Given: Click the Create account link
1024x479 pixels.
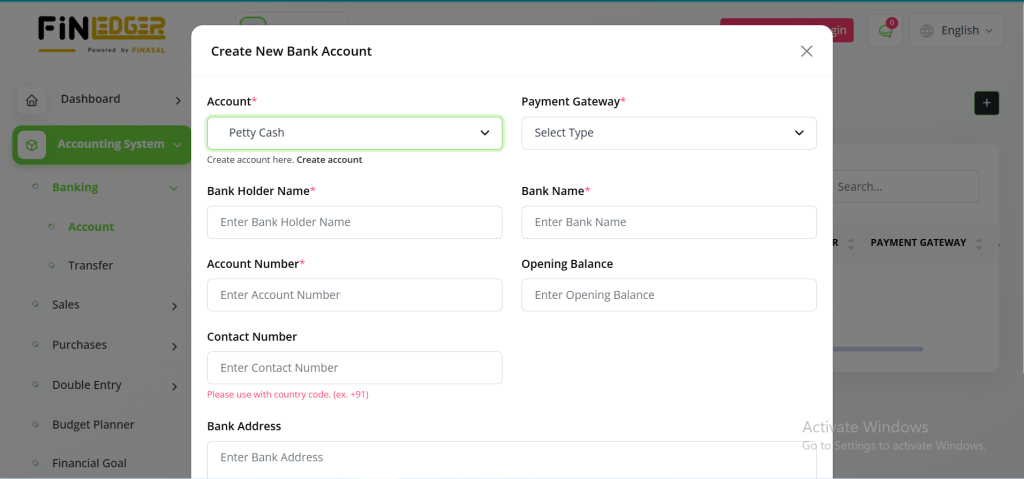Looking at the screenshot, I should coord(329,160).
